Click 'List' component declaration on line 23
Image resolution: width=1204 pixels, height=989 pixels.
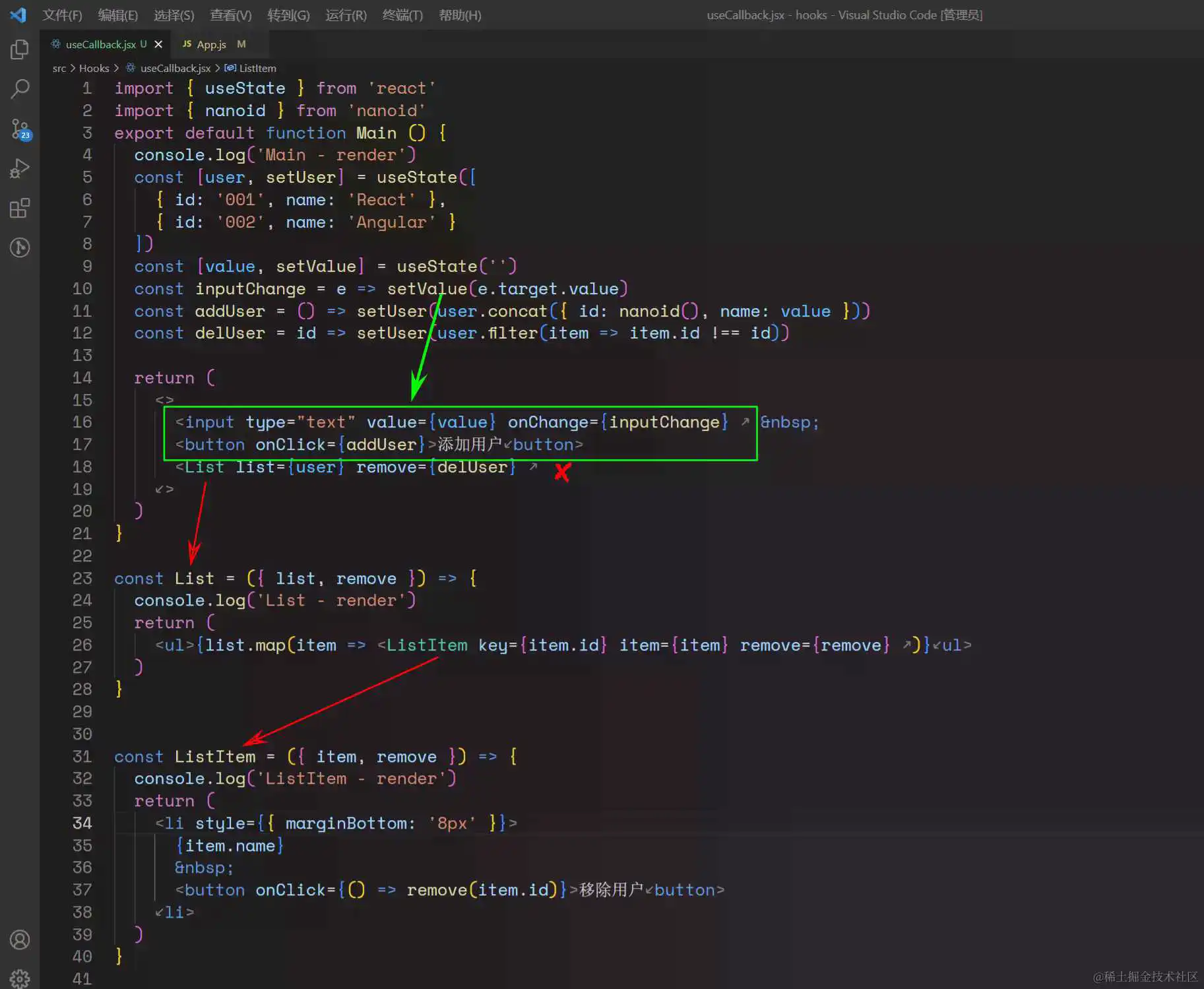[x=194, y=578]
